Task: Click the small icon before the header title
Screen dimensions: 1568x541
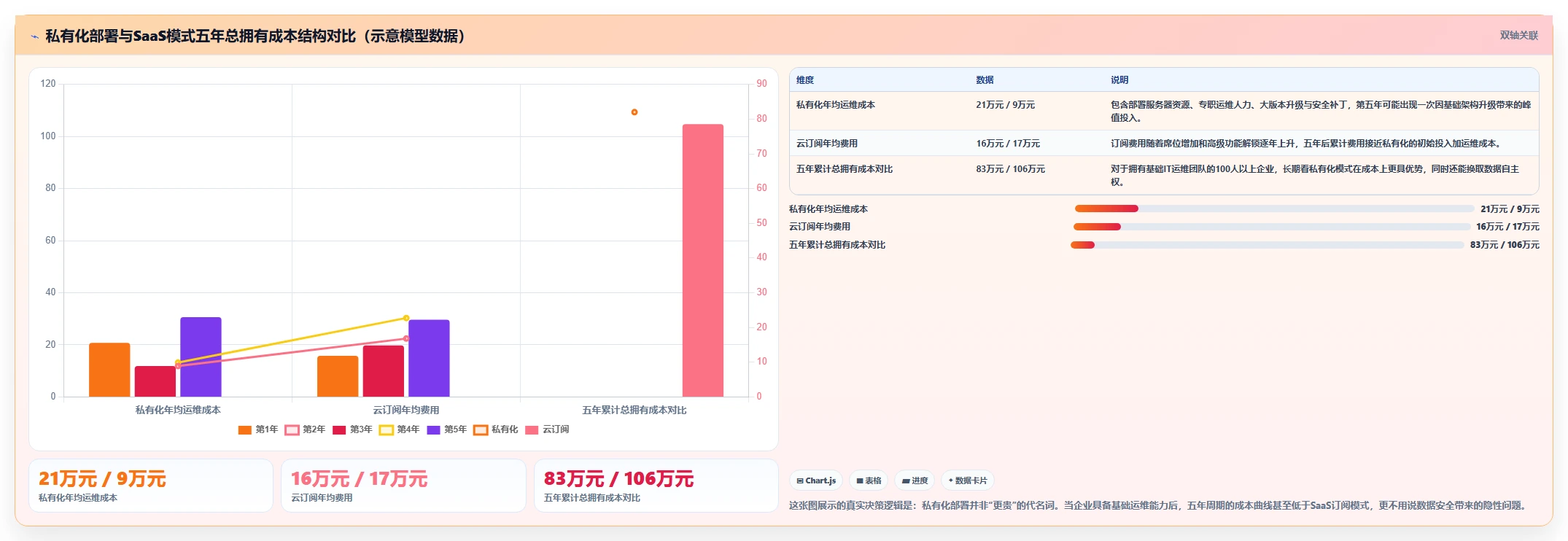Action: pos(34,36)
